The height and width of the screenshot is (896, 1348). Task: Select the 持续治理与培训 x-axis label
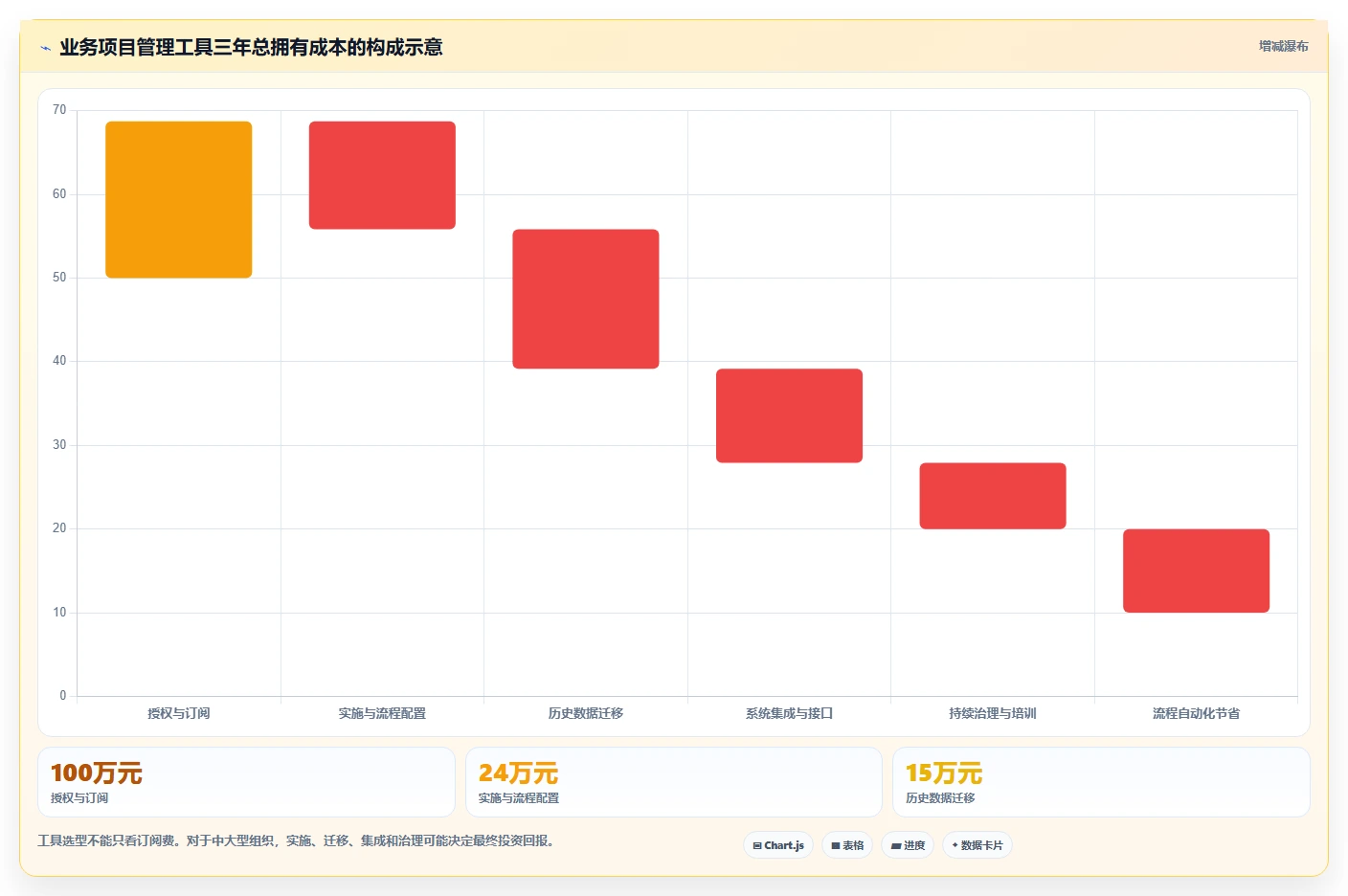tap(993, 713)
